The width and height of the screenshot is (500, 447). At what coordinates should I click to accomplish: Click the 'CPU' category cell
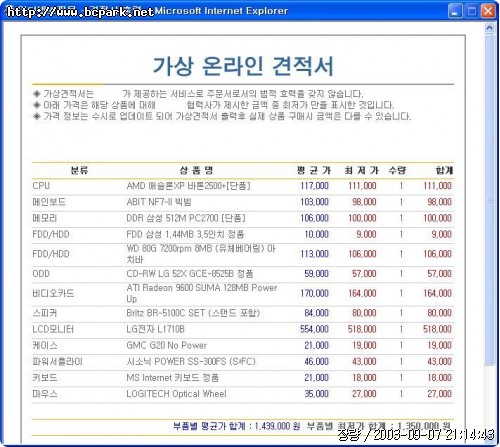(41, 186)
